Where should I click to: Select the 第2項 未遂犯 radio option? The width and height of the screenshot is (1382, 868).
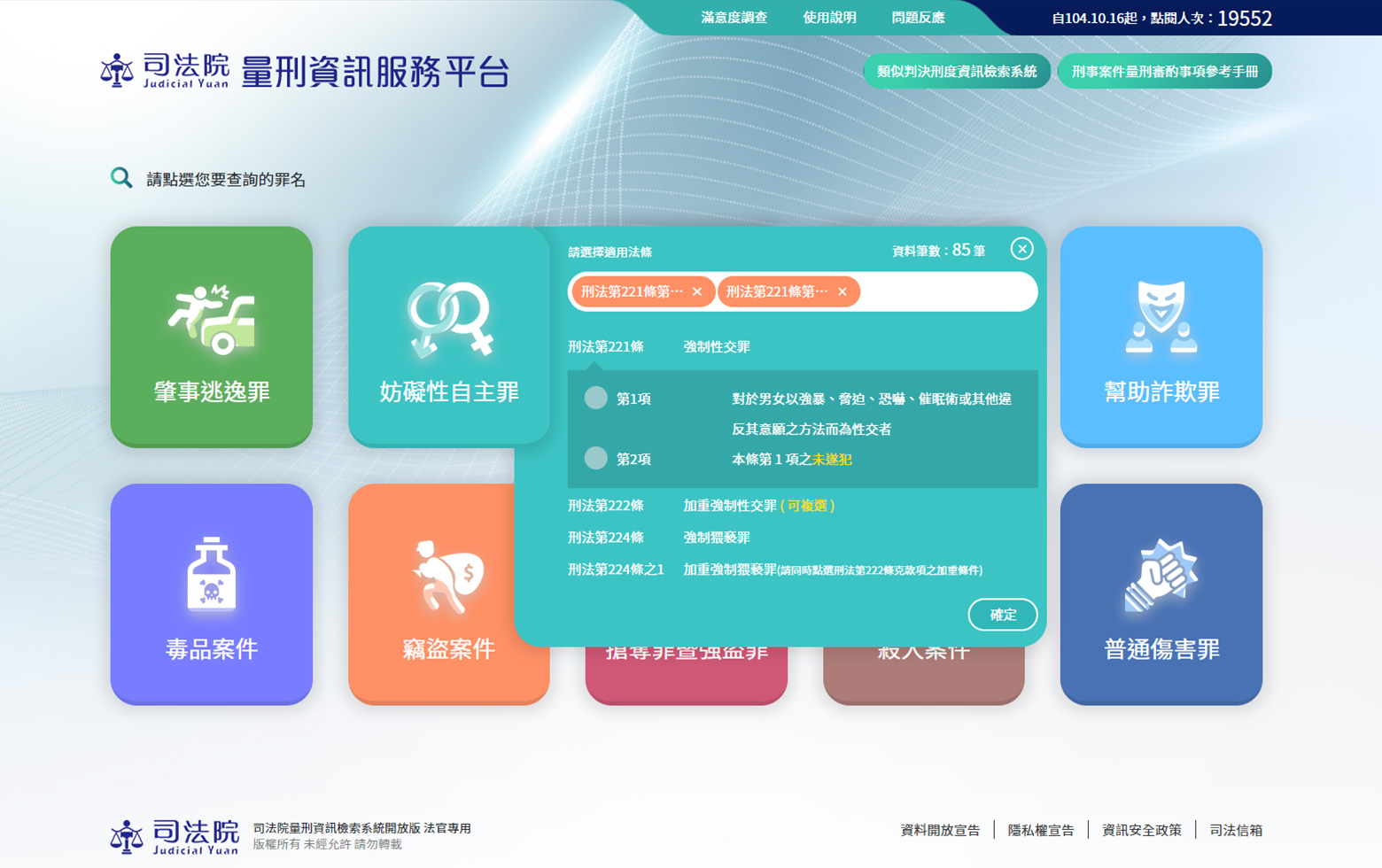pyautogui.click(x=595, y=458)
